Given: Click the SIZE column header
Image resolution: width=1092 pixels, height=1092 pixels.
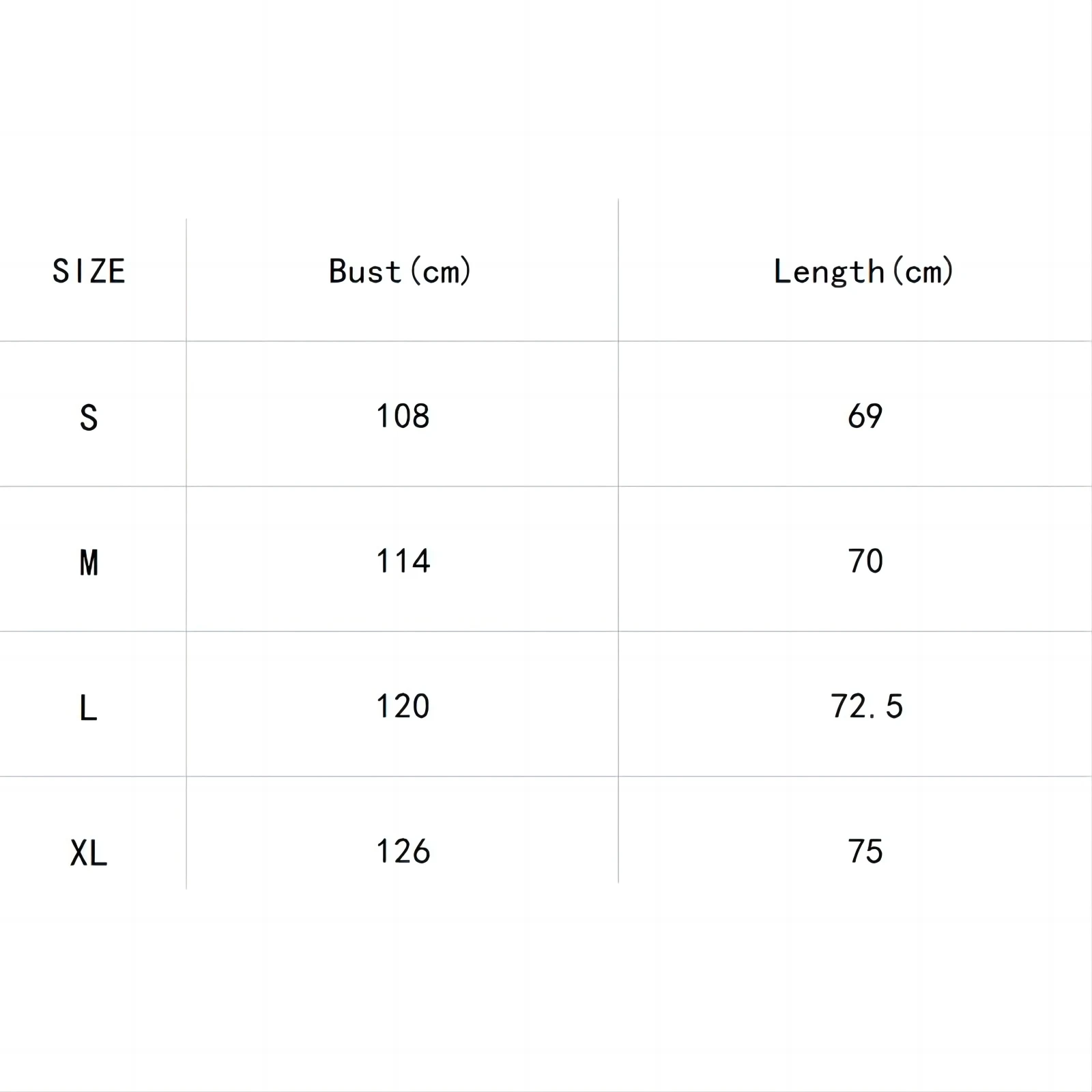Looking at the screenshot, I should point(89,272).
